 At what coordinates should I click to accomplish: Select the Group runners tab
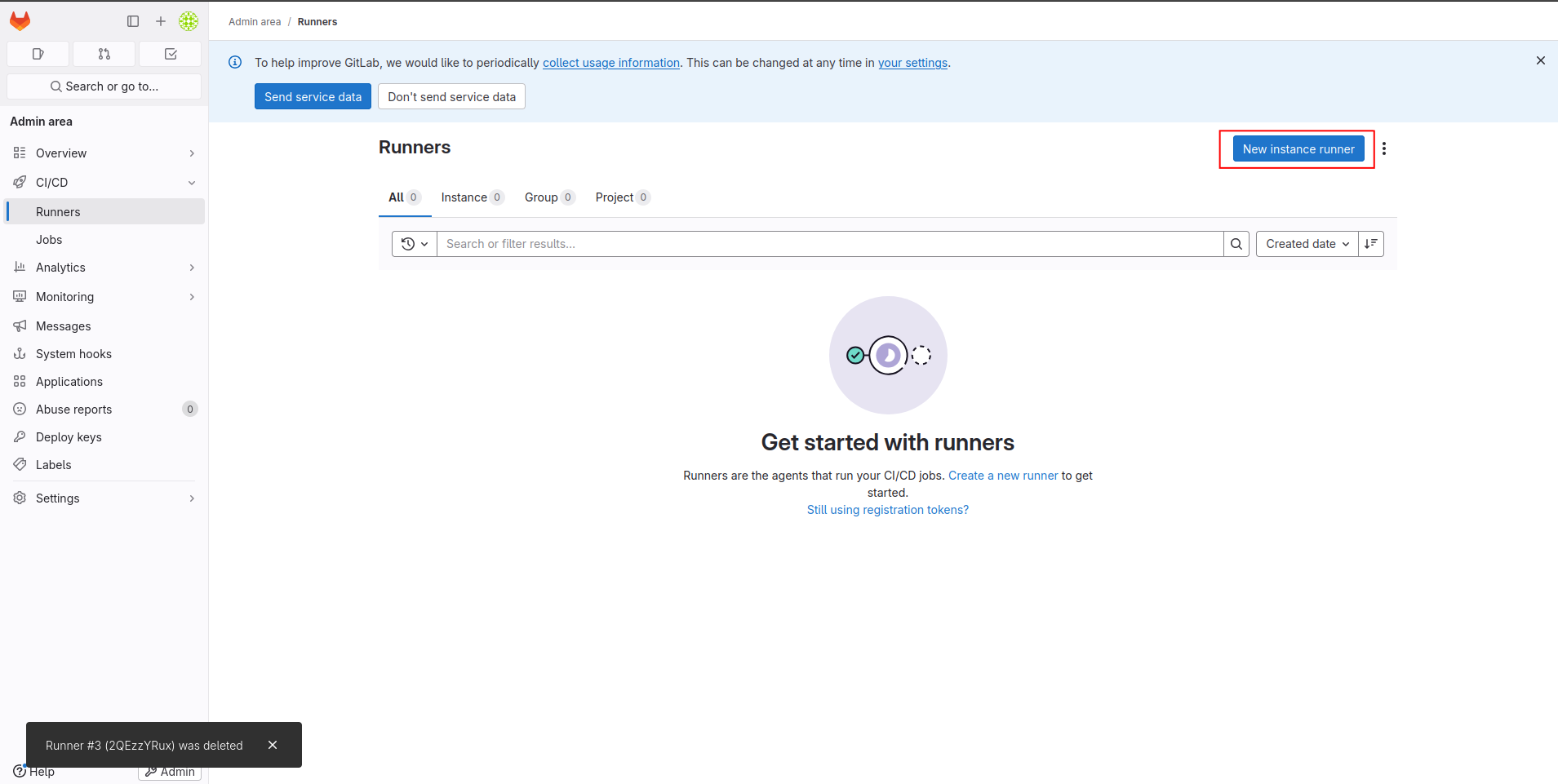[550, 197]
